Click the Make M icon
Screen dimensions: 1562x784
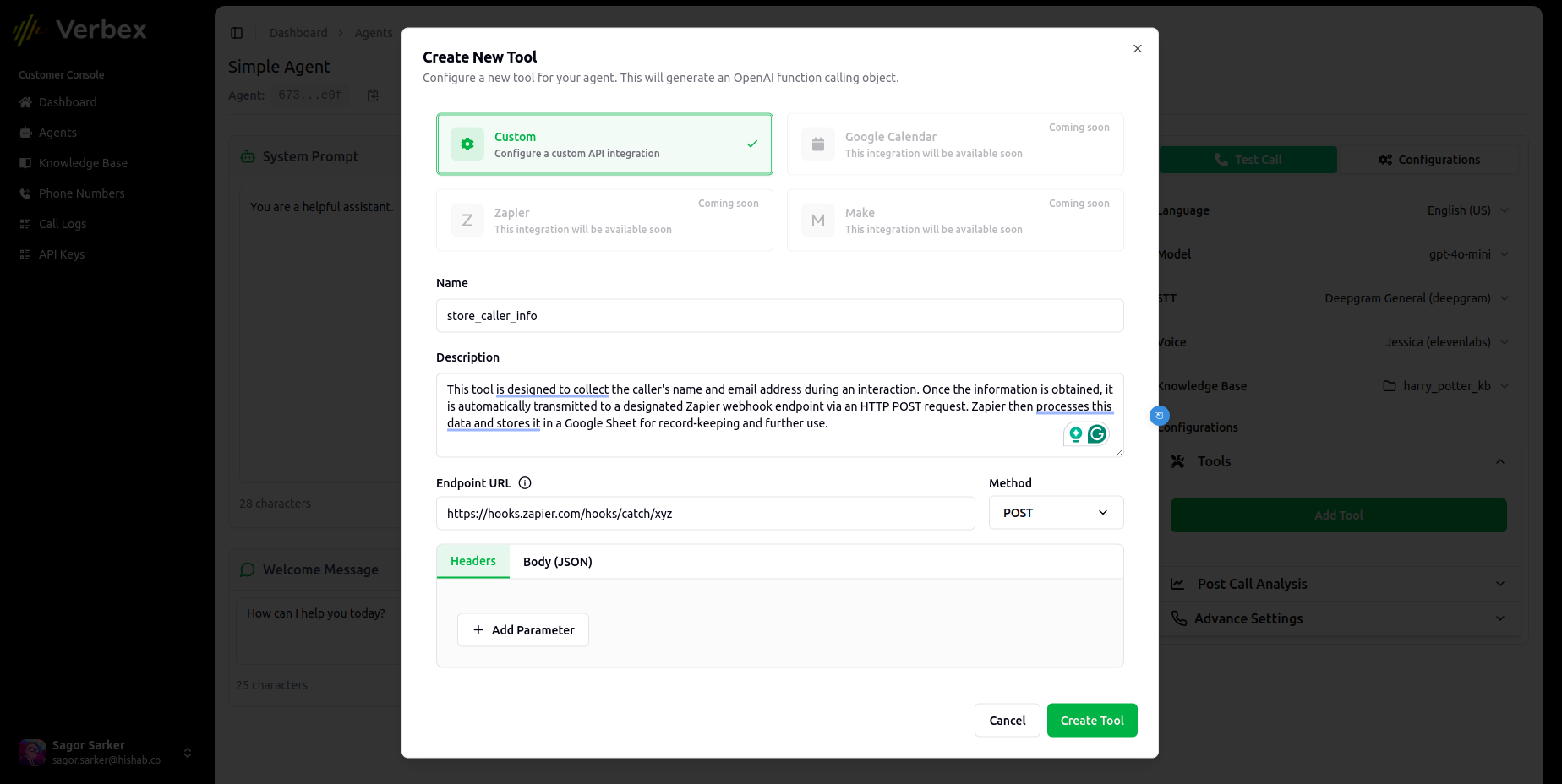(818, 220)
